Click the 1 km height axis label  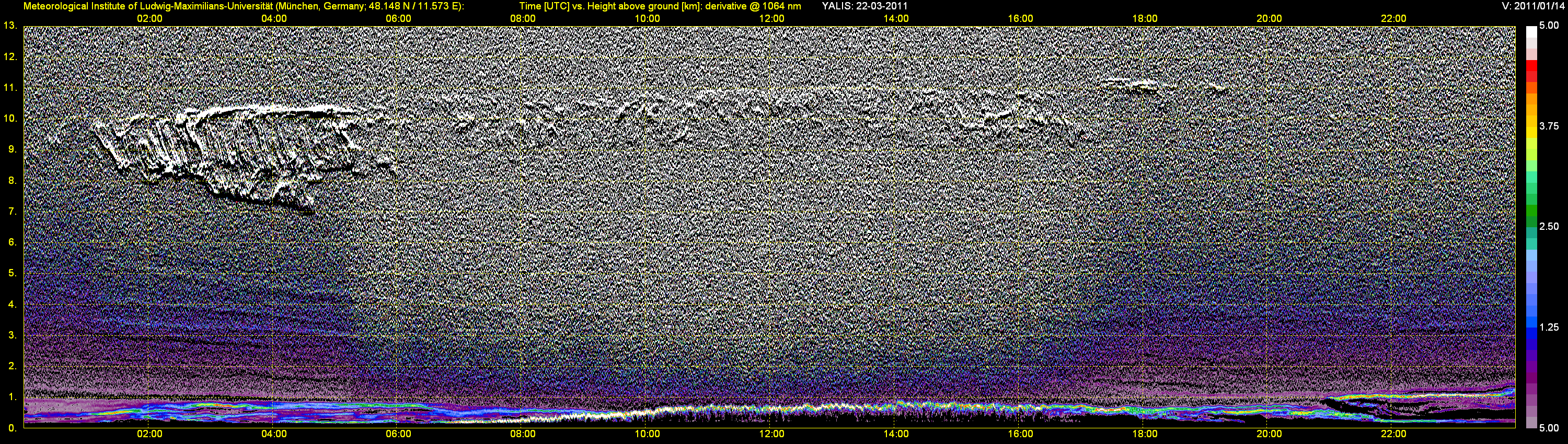tap(12, 397)
